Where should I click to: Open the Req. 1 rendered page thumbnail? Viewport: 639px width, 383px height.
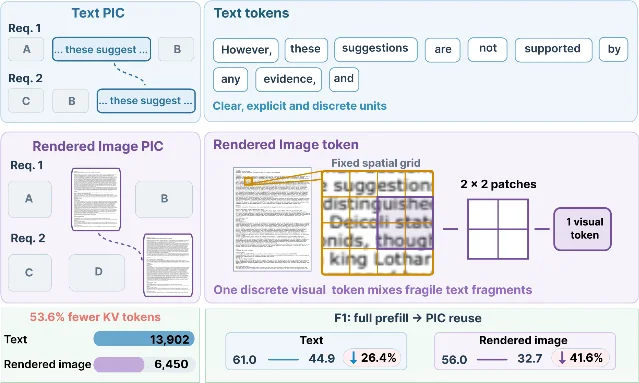96,199
